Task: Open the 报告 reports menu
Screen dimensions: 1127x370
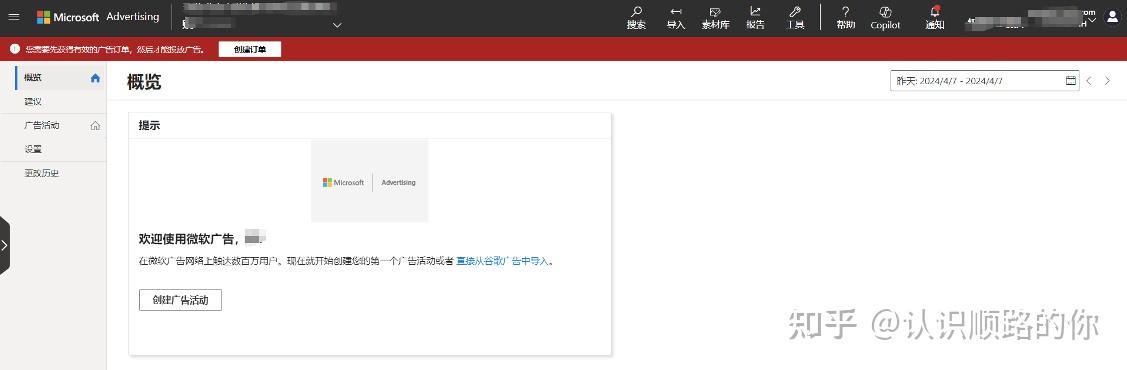Action: tap(755, 18)
